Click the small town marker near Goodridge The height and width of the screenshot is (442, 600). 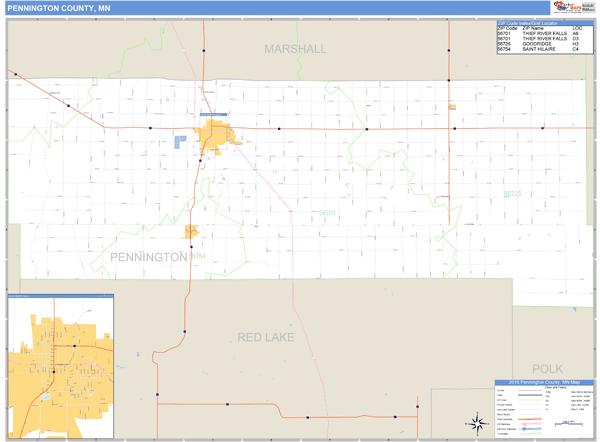pyautogui.click(x=452, y=107)
